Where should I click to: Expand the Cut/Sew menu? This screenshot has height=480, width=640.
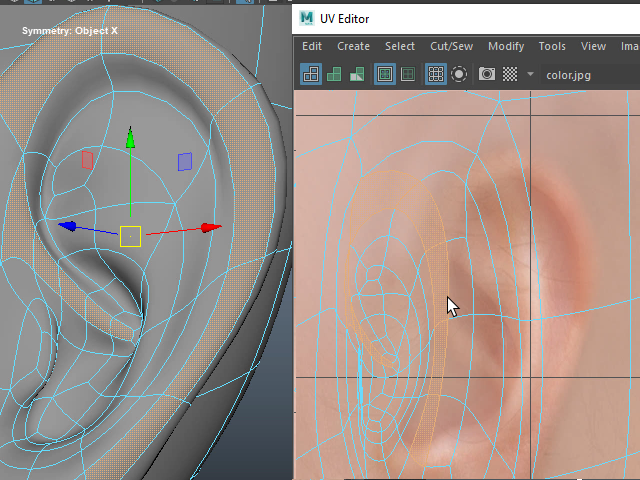tap(451, 46)
